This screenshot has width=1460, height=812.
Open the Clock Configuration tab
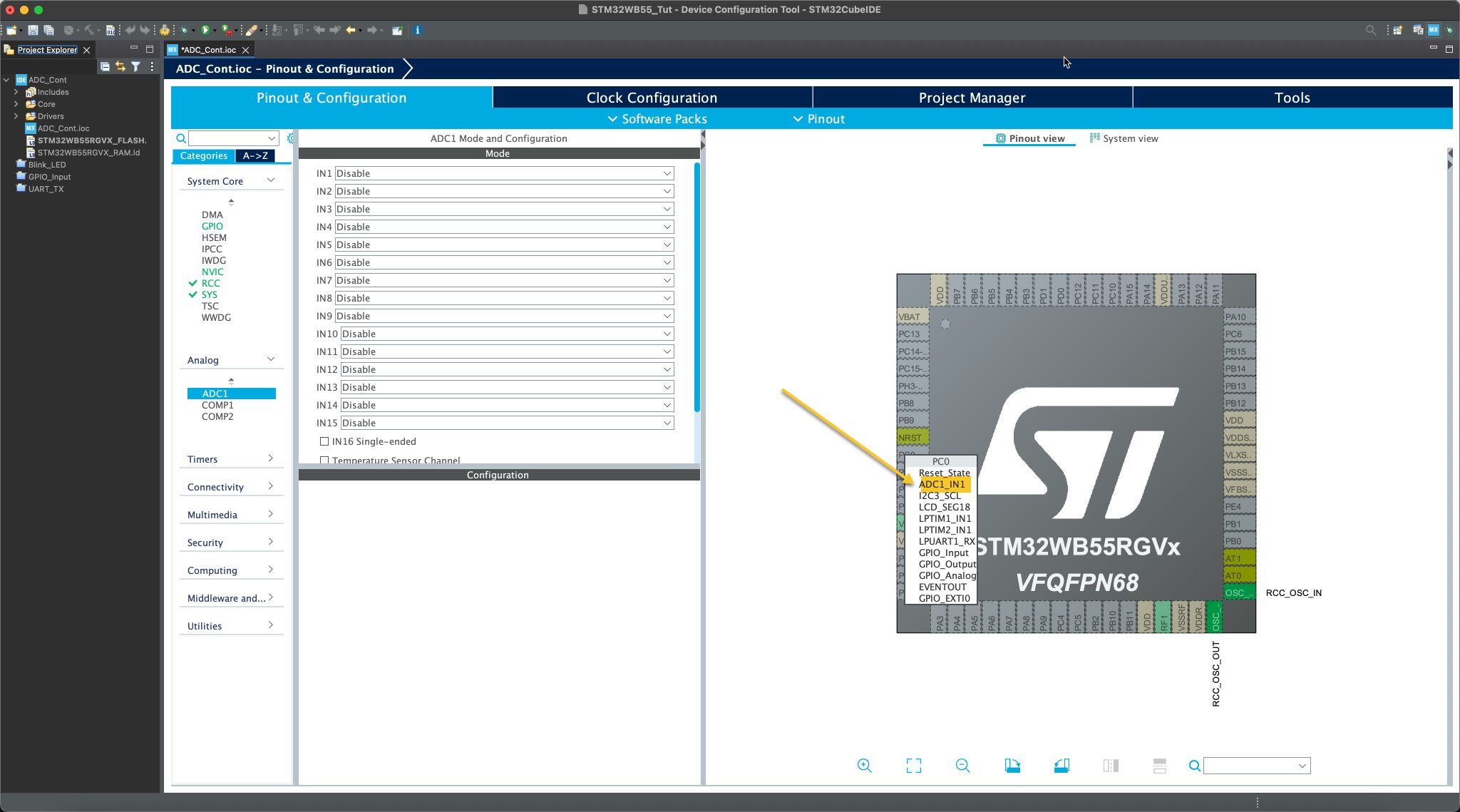pyautogui.click(x=652, y=98)
